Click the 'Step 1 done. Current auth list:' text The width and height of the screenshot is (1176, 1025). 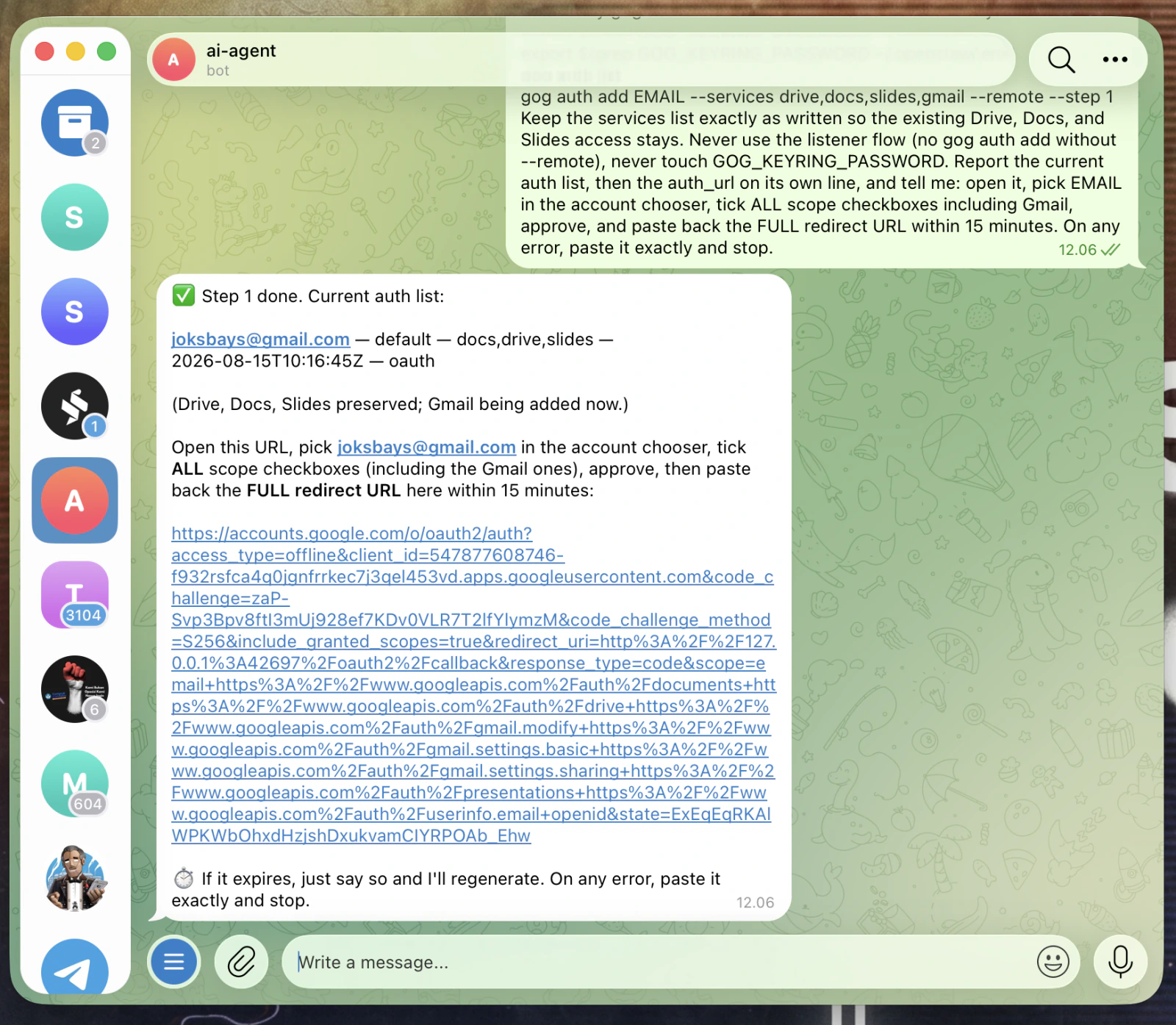[323, 296]
